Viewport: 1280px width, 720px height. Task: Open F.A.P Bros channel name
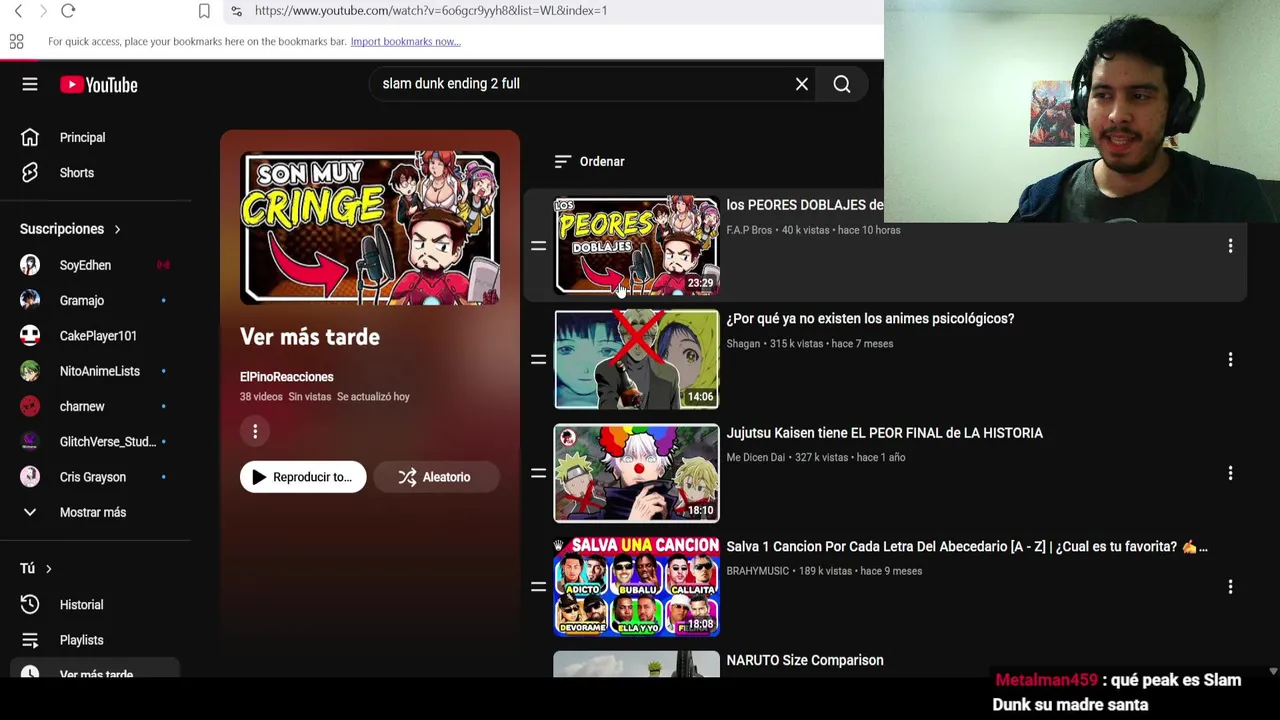749,230
